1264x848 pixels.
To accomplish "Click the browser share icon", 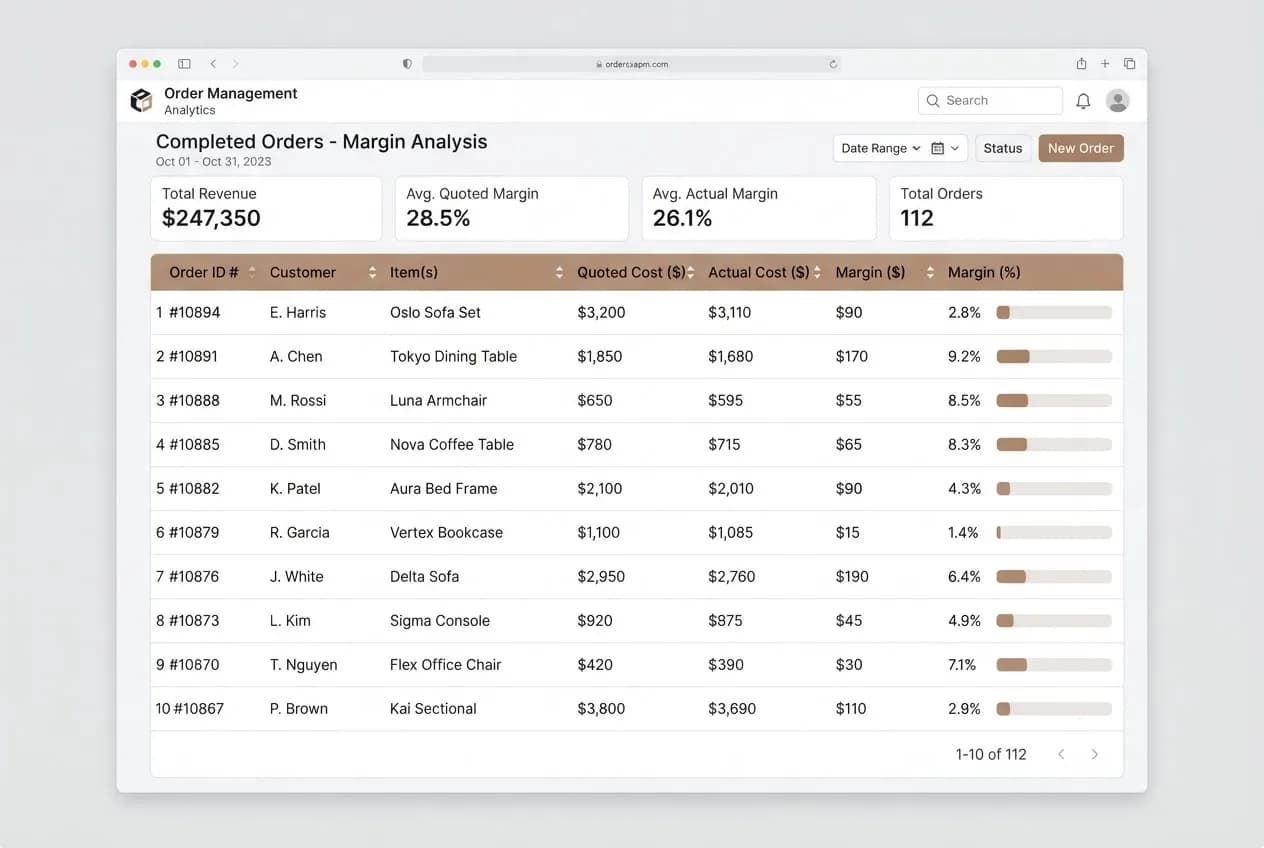I will pyautogui.click(x=1081, y=63).
